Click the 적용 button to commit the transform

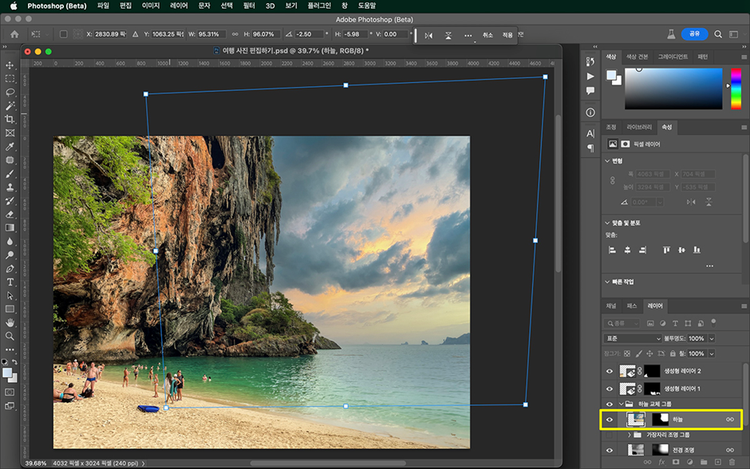[507, 35]
